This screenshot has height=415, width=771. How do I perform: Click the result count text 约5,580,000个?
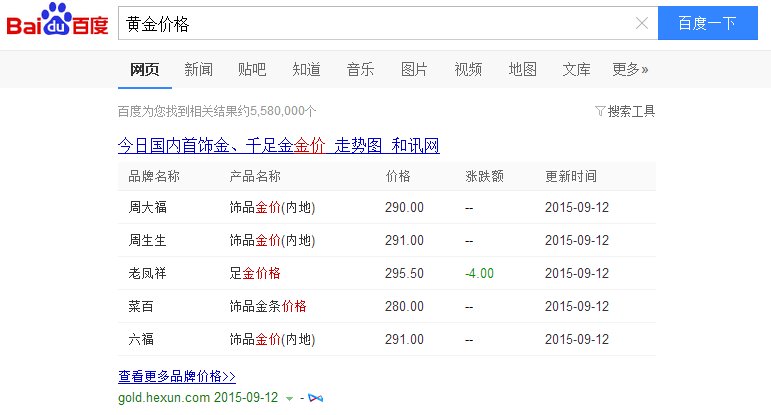[277, 112]
